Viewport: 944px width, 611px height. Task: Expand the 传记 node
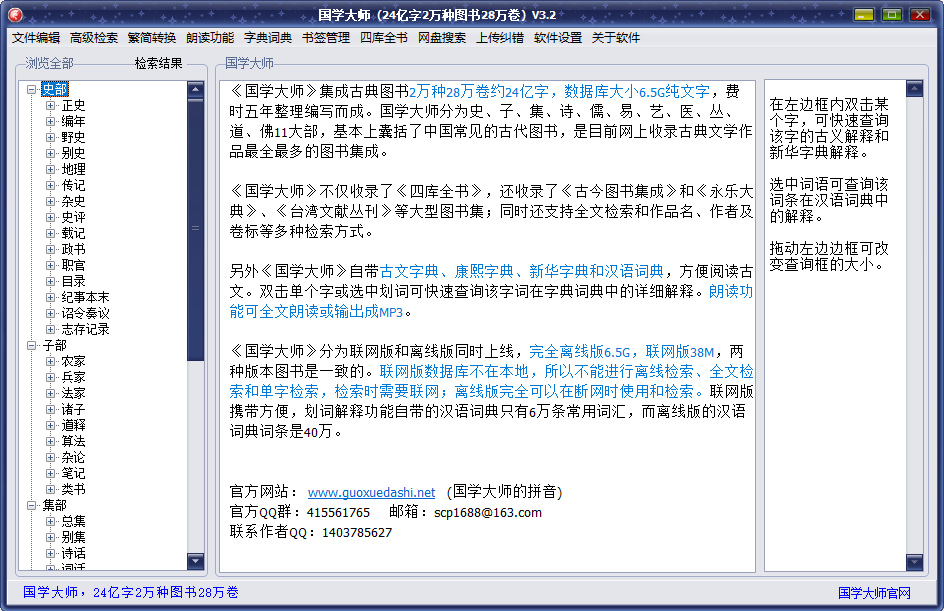(51, 185)
